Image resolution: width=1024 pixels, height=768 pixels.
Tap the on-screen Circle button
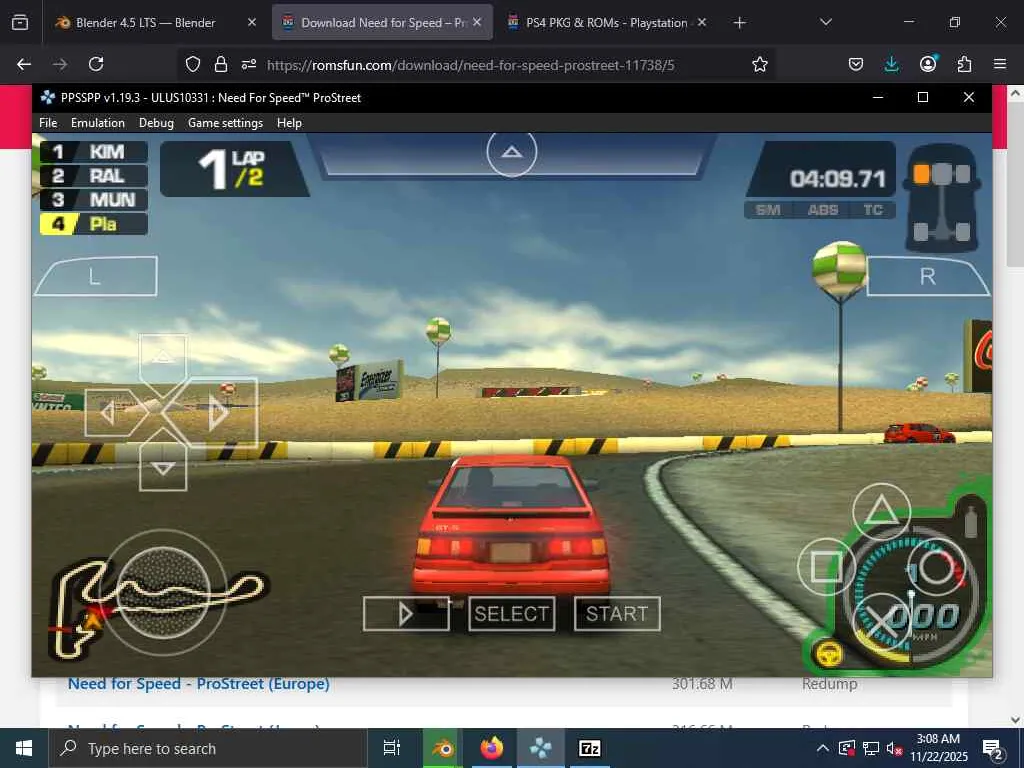pos(936,566)
